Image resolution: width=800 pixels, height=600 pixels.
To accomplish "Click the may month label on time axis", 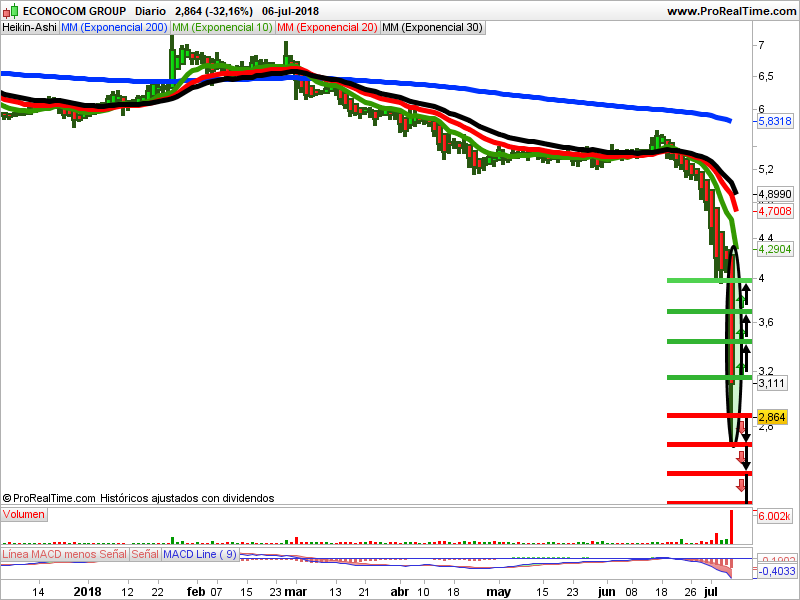I will click(x=498, y=592).
